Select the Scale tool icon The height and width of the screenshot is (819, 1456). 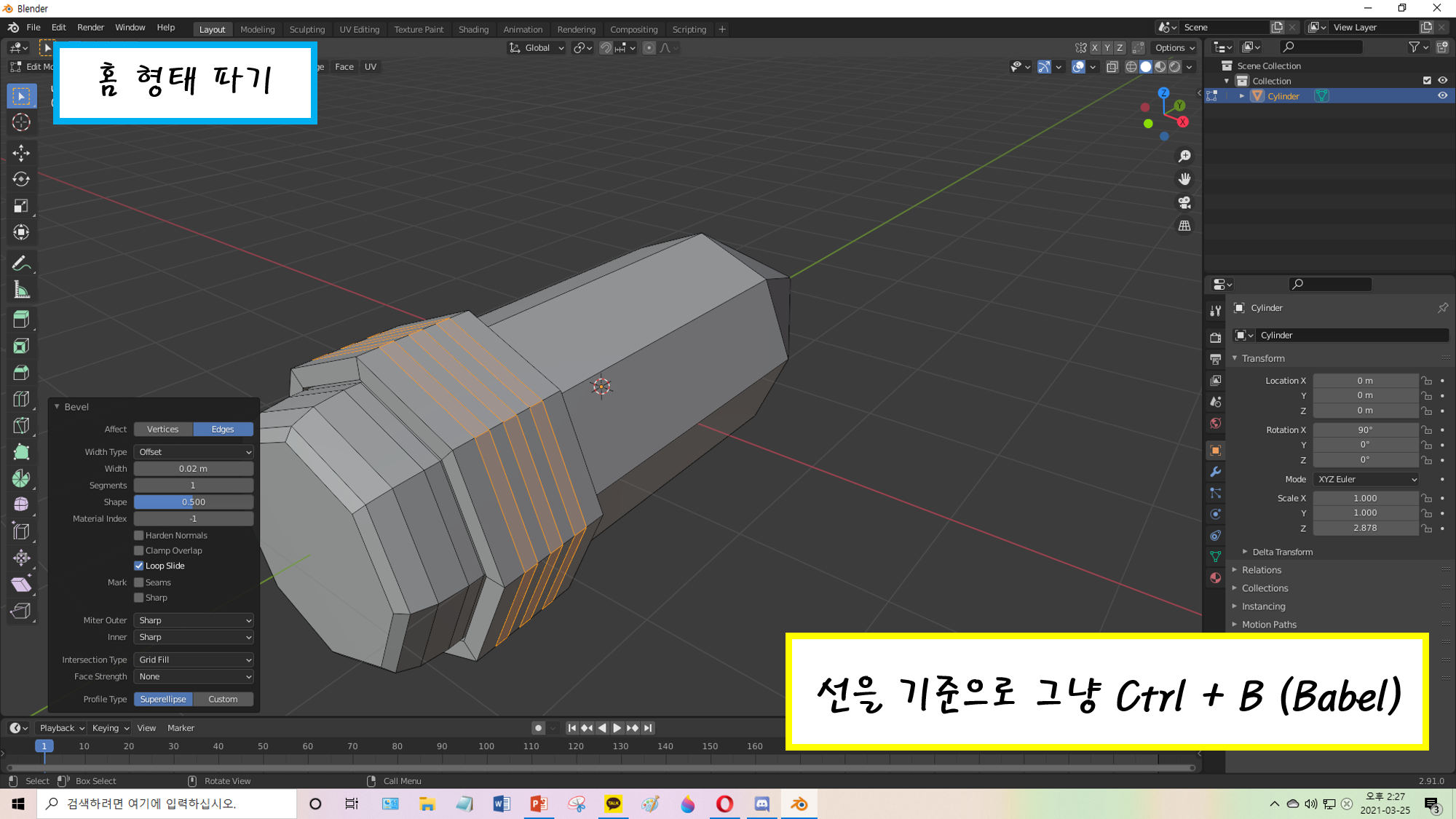tap(21, 206)
